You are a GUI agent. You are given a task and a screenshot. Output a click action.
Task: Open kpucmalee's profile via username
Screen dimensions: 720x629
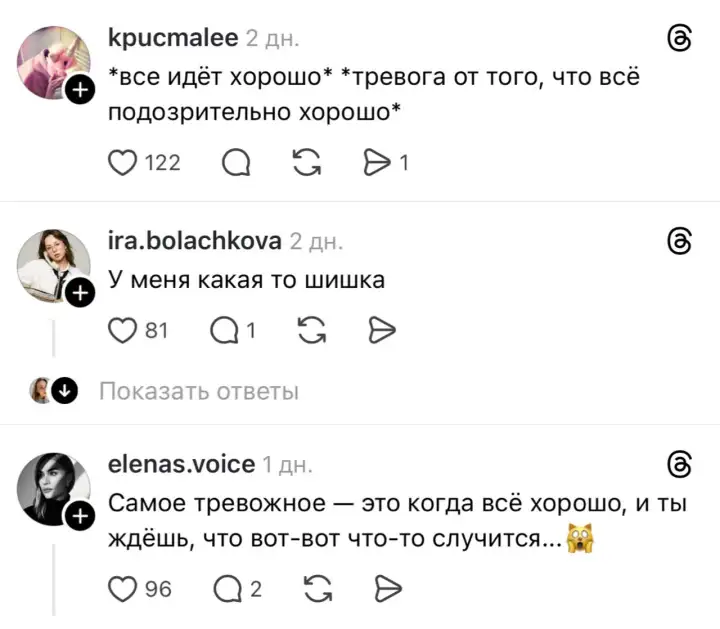(172, 38)
